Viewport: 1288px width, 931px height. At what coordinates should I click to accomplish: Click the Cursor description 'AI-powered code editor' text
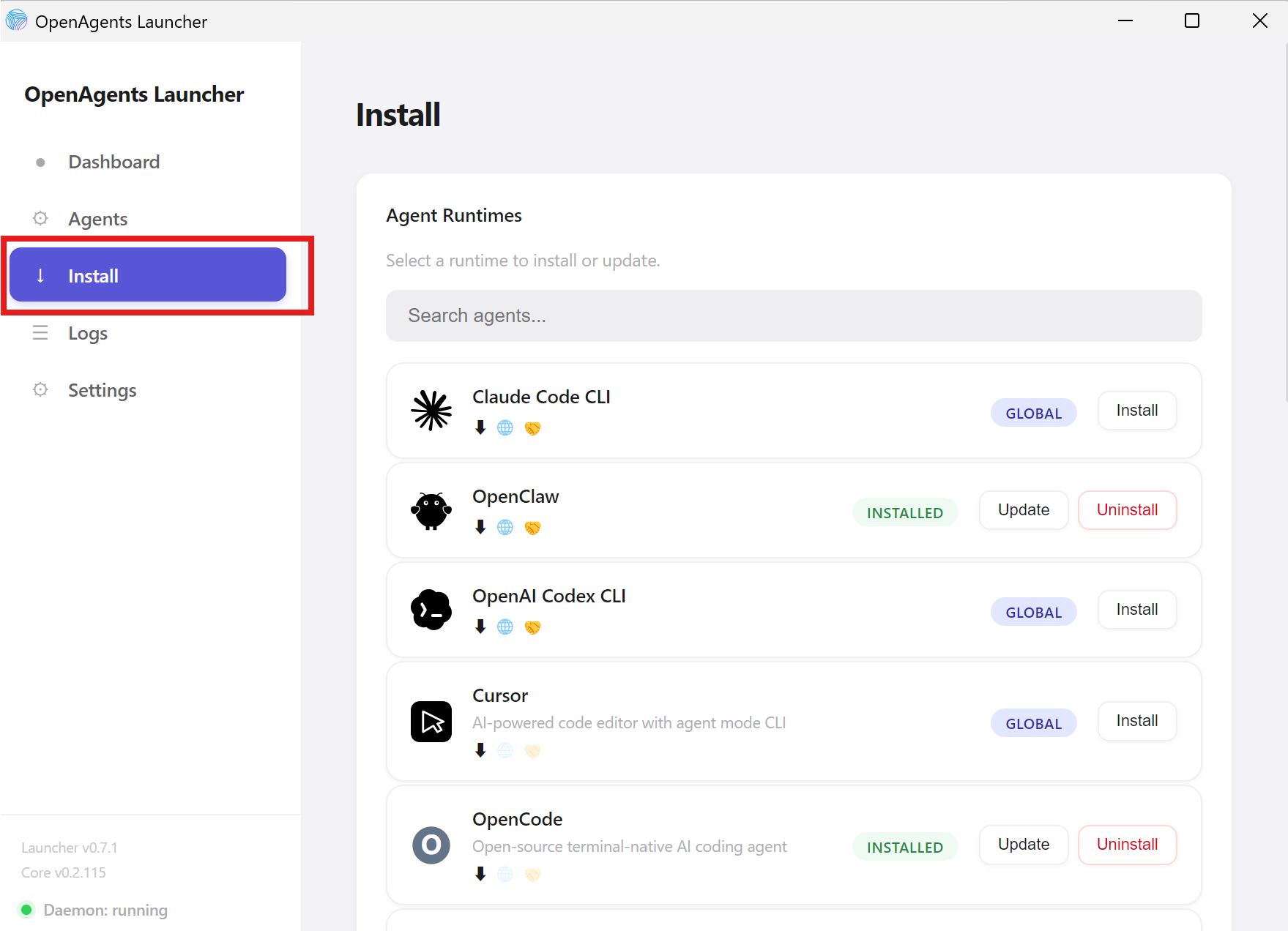pos(629,722)
